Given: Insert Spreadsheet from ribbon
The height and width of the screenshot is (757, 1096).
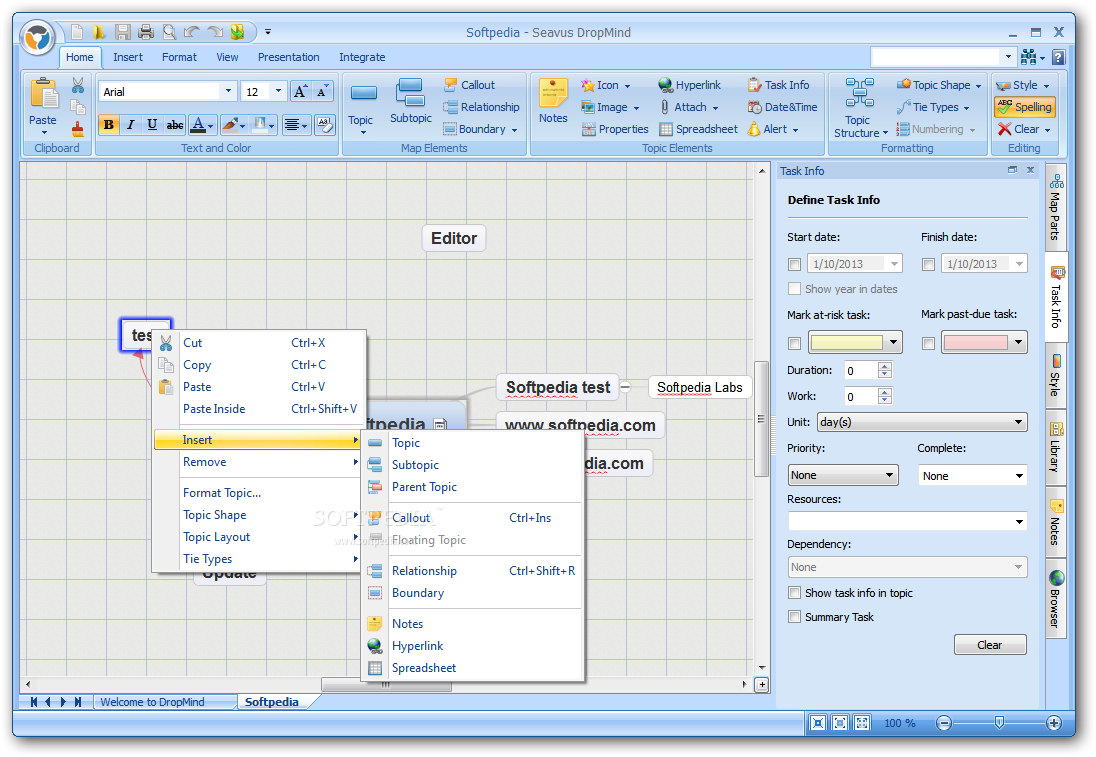Looking at the screenshot, I should coord(698,129).
